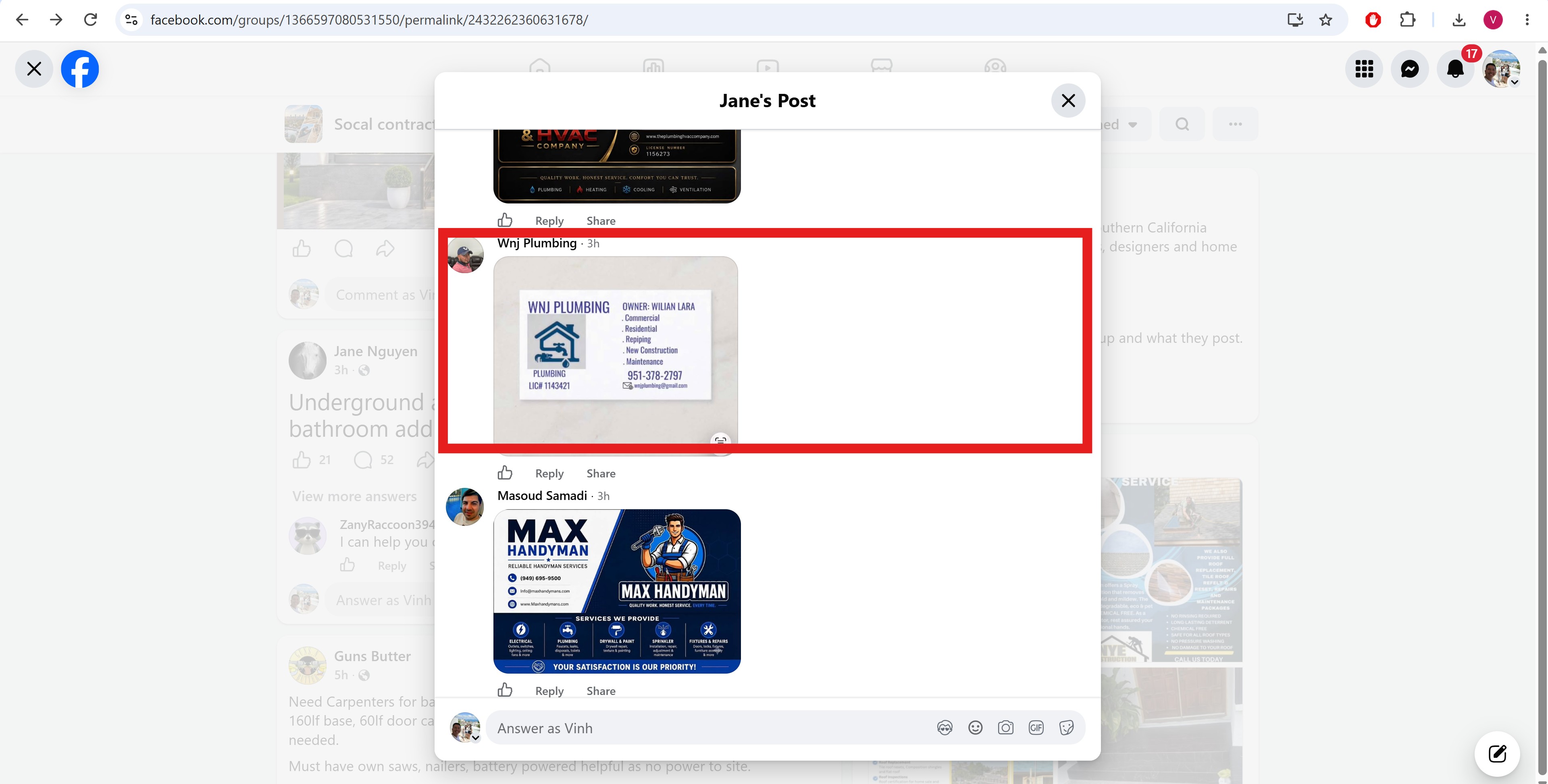
Task: Open the Max Handyman flyer image
Action: [x=617, y=591]
